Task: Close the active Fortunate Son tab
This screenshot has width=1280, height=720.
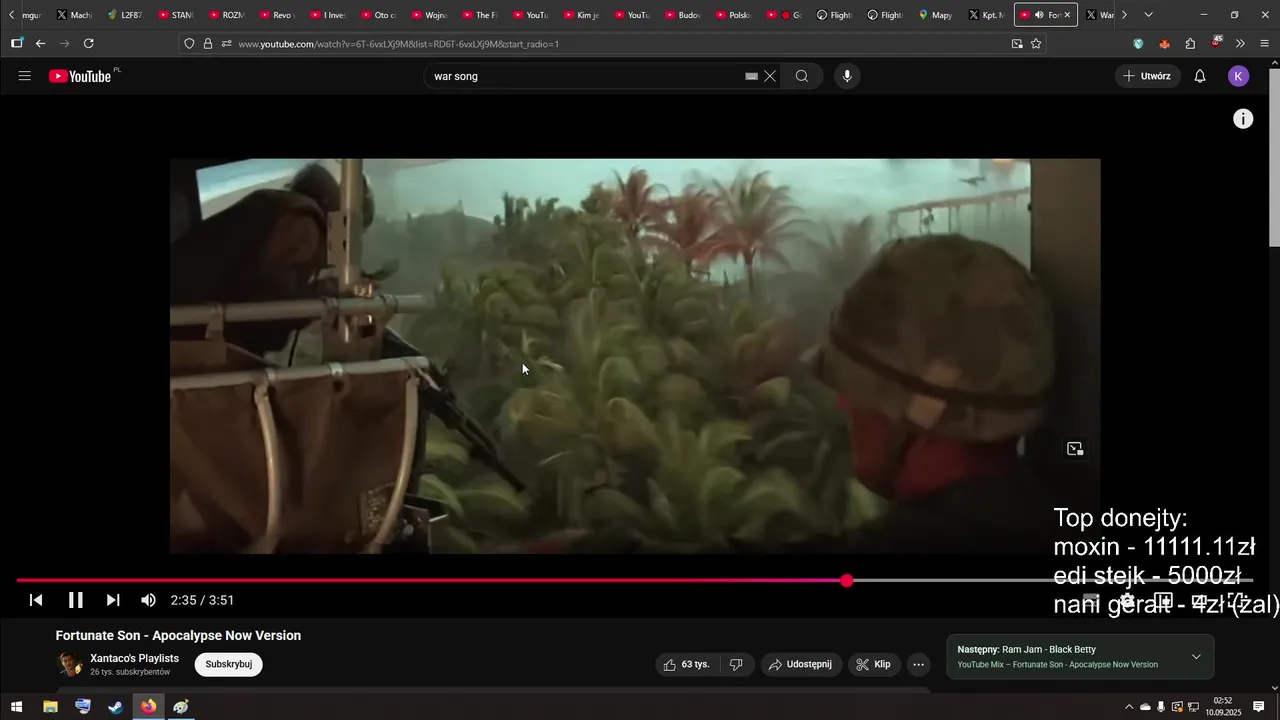Action: [1067, 15]
